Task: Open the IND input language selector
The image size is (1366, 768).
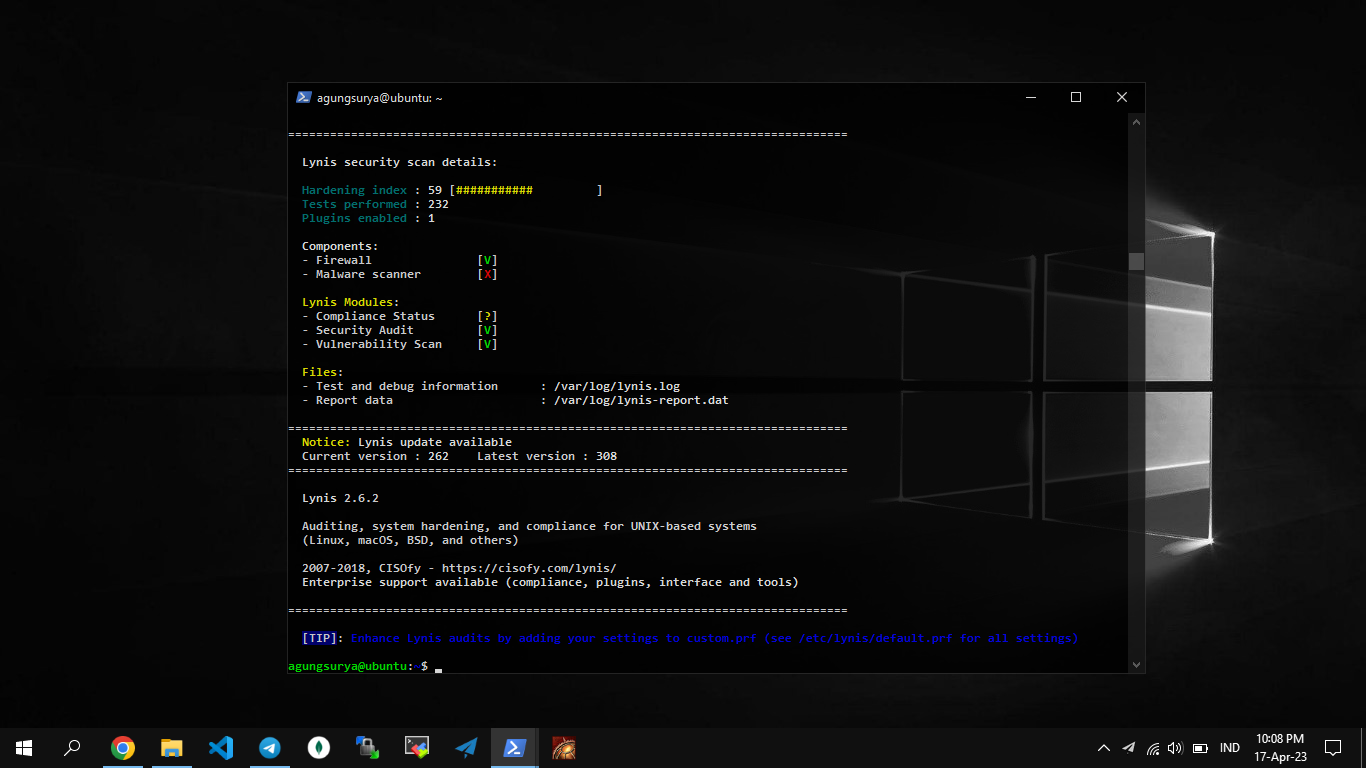Action: coord(1230,748)
